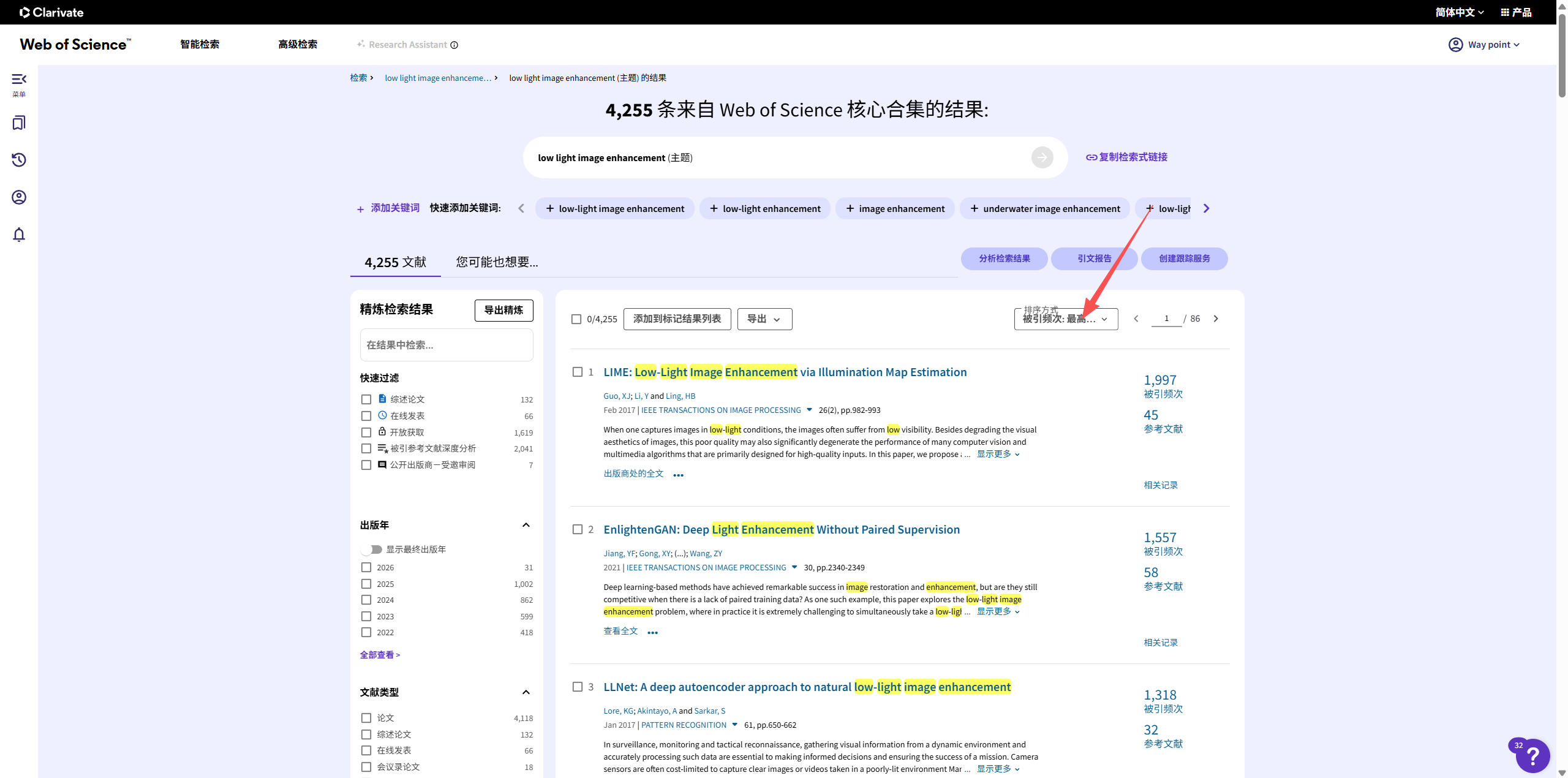Check the 开放获取 quick filter checkbox
This screenshot has height=778, width=1568.
click(x=366, y=432)
